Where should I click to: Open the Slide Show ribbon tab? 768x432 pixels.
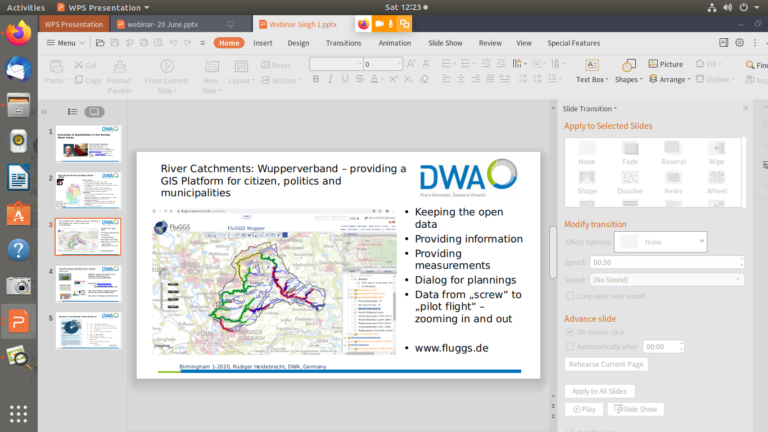pyautogui.click(x=445, y=43)
